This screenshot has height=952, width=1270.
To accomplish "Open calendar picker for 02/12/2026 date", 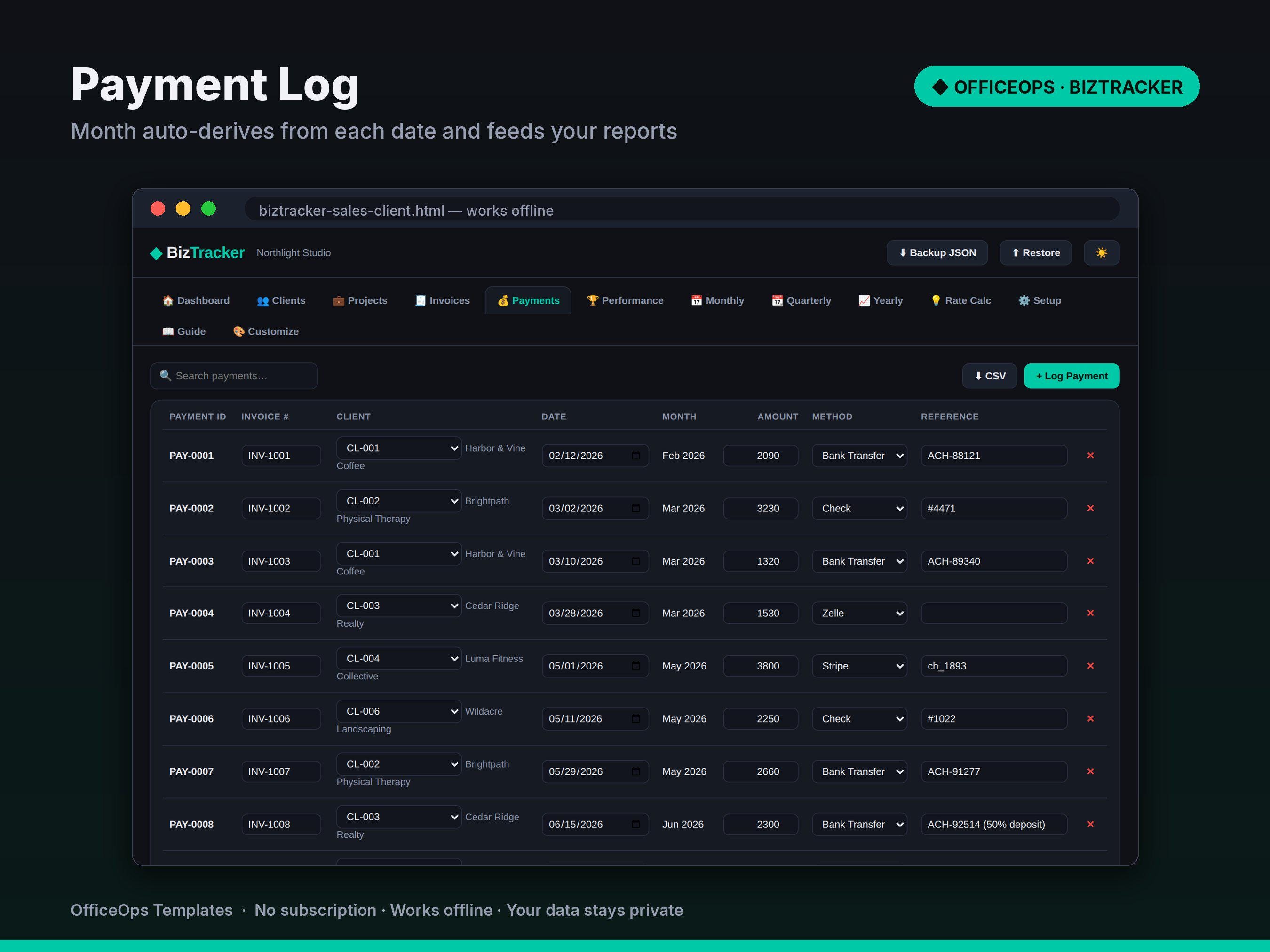I will click(635, 456).
